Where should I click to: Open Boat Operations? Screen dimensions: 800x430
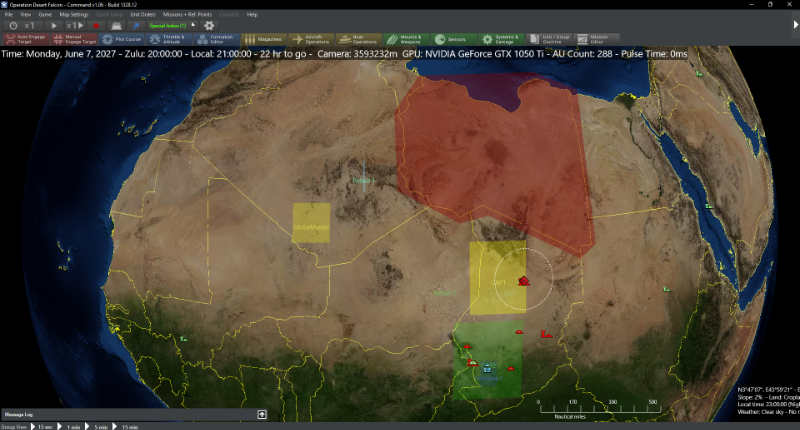[359, 39]
